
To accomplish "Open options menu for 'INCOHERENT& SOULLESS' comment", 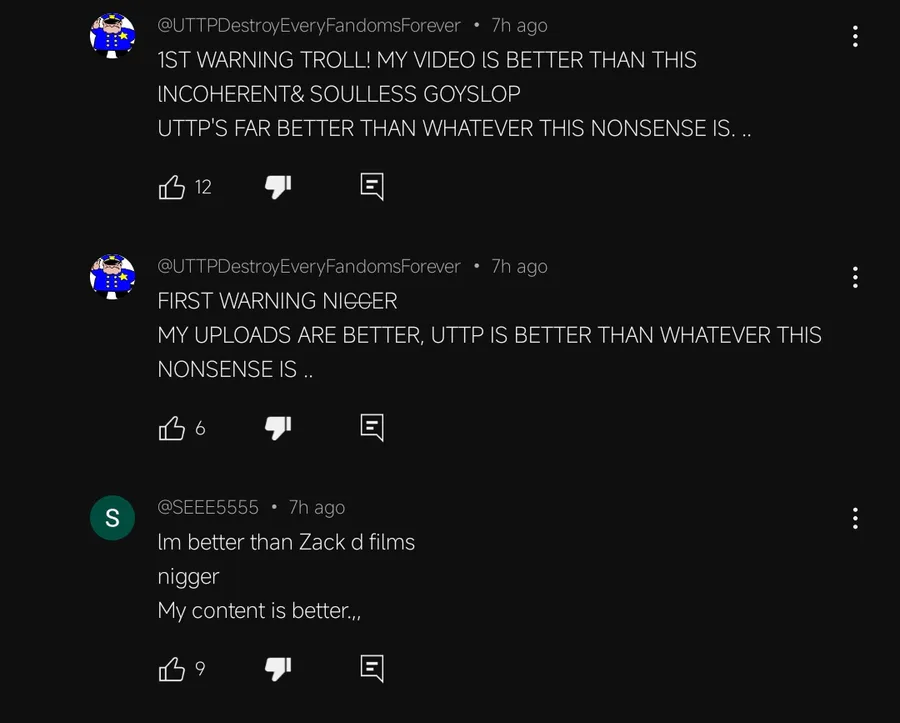I will pos(855,36).
